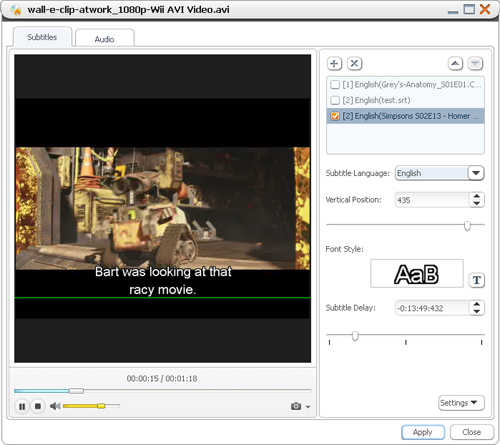Decrease Vertical Position with down arrow

point(477,204)
